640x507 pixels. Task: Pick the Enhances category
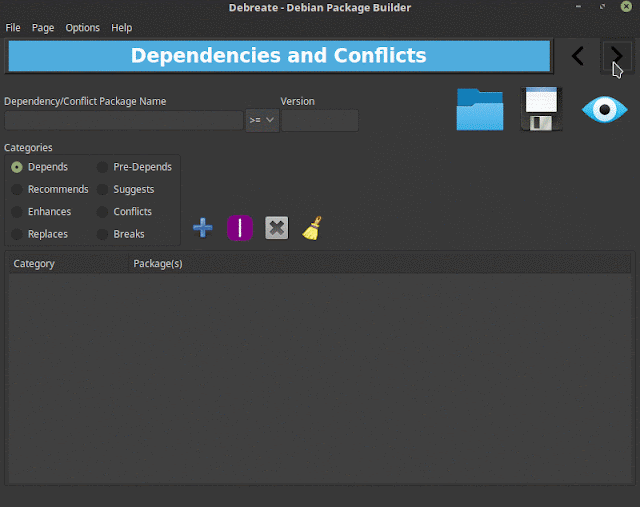pyautogui.click(x=41, y=211)
